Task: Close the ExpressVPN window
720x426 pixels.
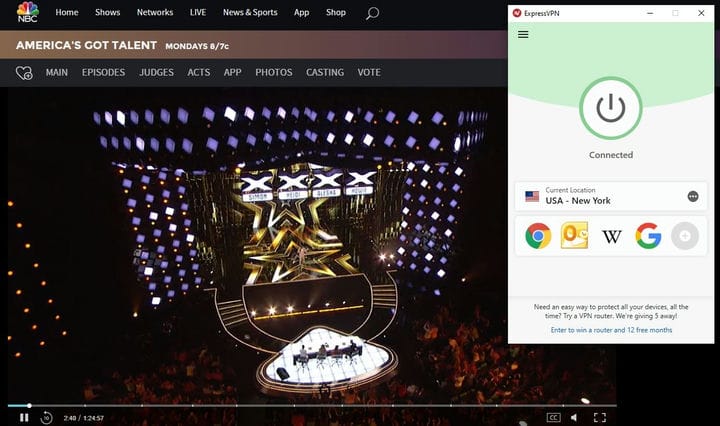Action: [701, 13]
